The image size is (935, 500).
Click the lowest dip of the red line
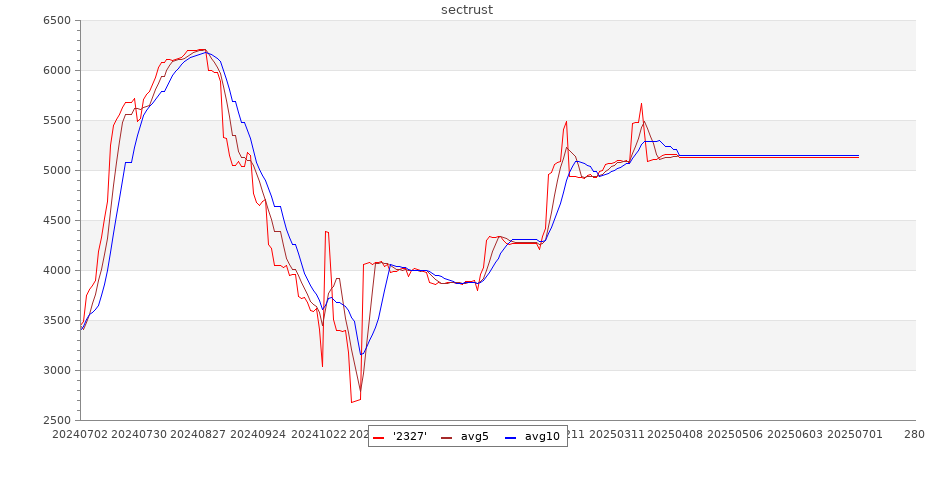coord(352,402)
